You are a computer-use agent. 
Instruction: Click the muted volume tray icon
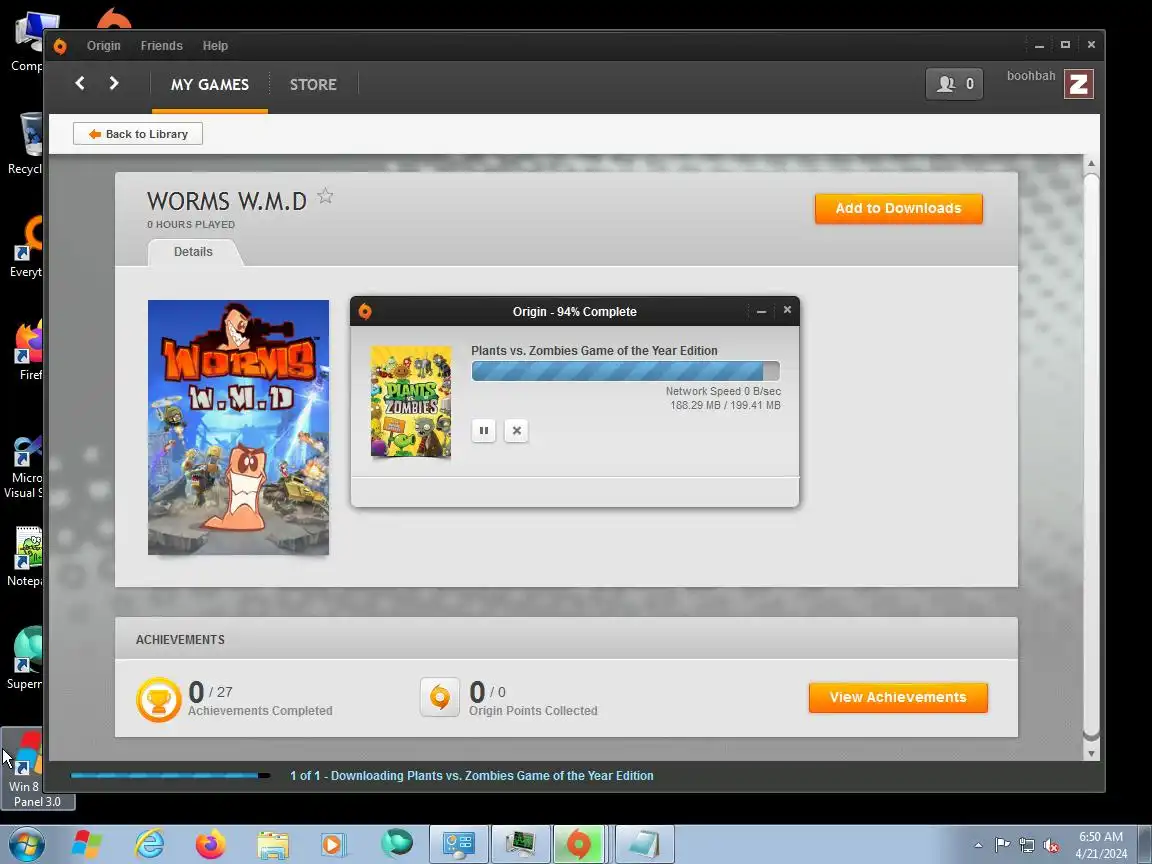1051,845
